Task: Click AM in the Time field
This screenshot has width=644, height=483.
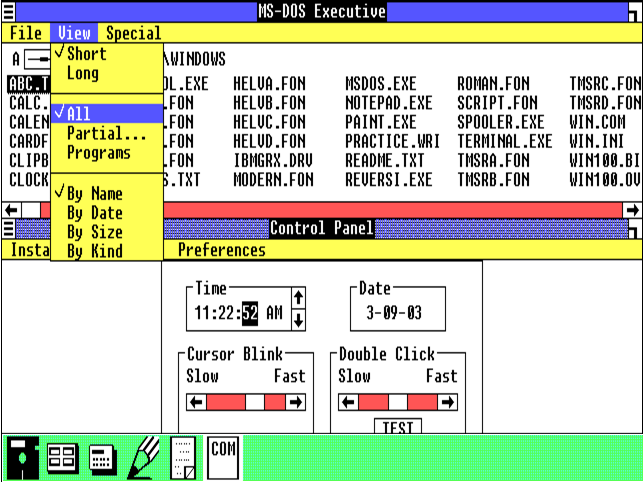Action: click(x=274, y=313)
